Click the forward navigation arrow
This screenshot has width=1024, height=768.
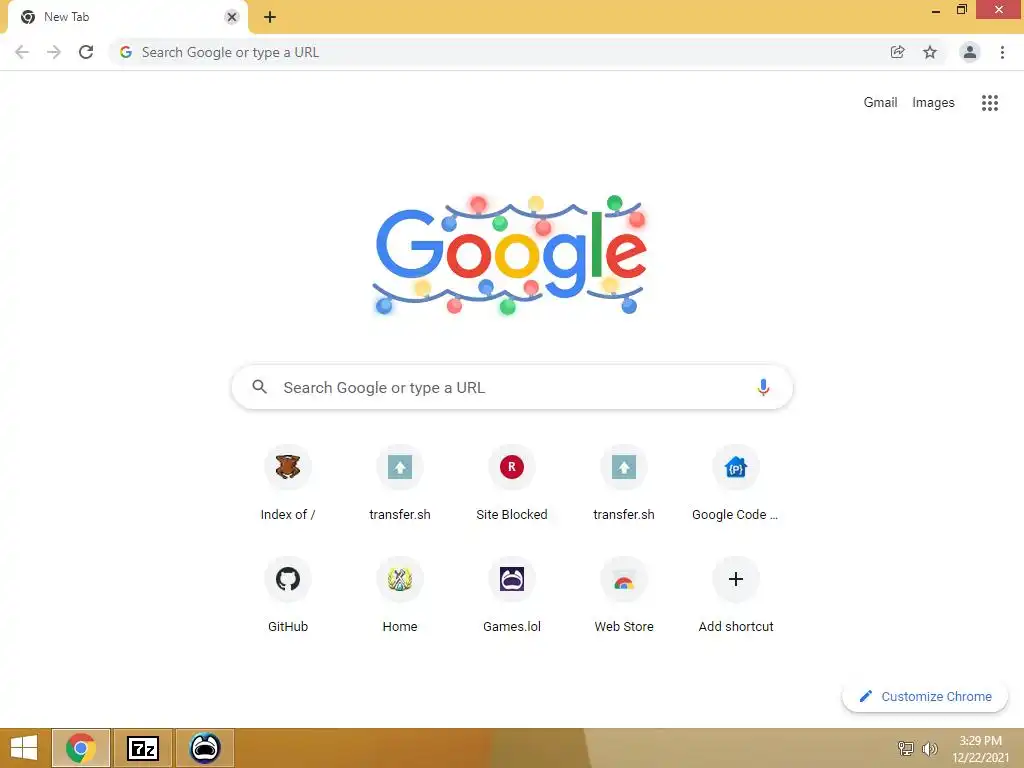pos(54,52)
